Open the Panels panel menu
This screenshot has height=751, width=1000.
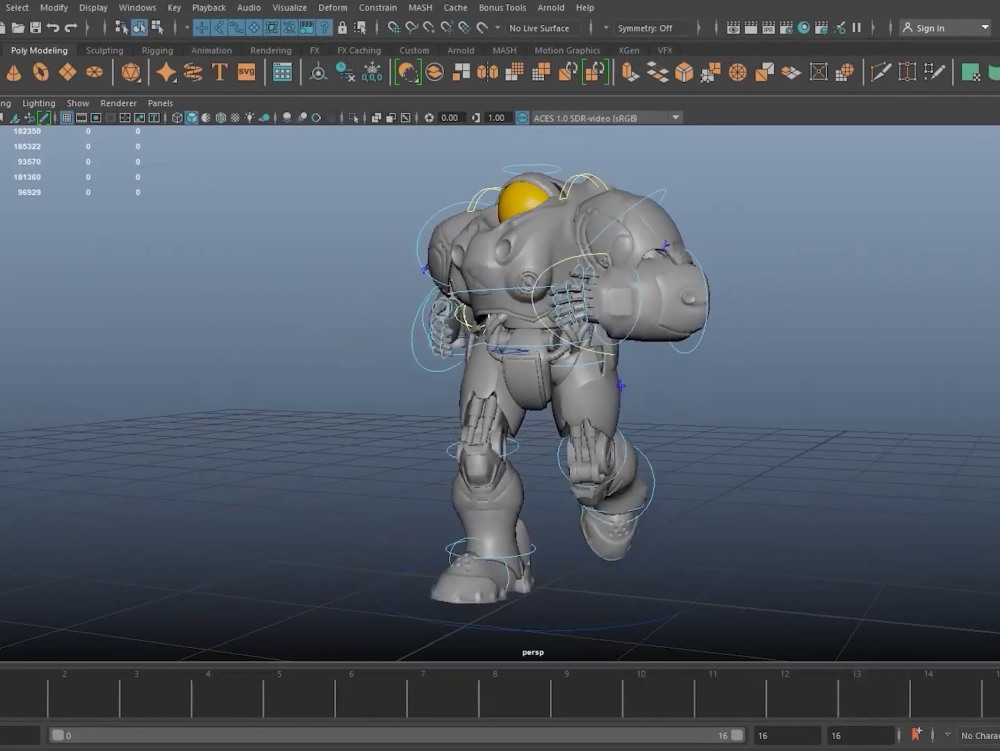[x=160, y=103]
